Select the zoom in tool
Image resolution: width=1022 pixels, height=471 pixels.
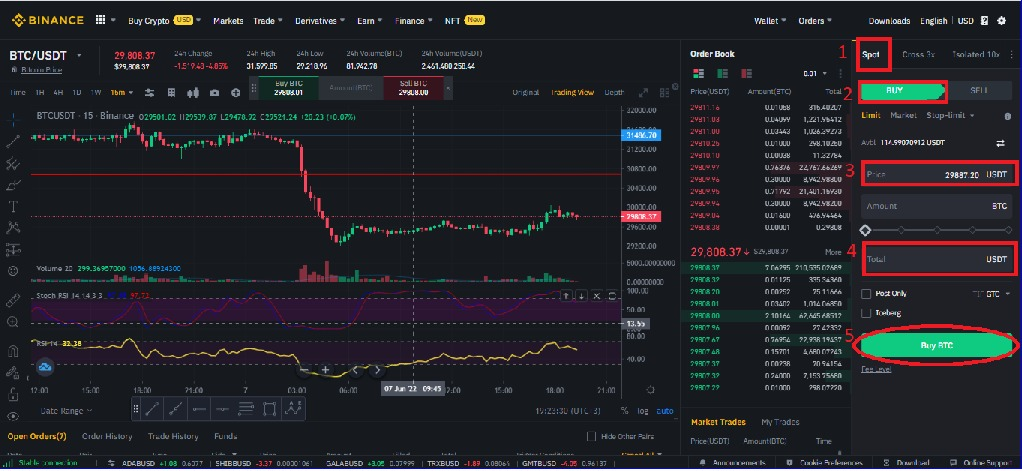coord(14,322)
